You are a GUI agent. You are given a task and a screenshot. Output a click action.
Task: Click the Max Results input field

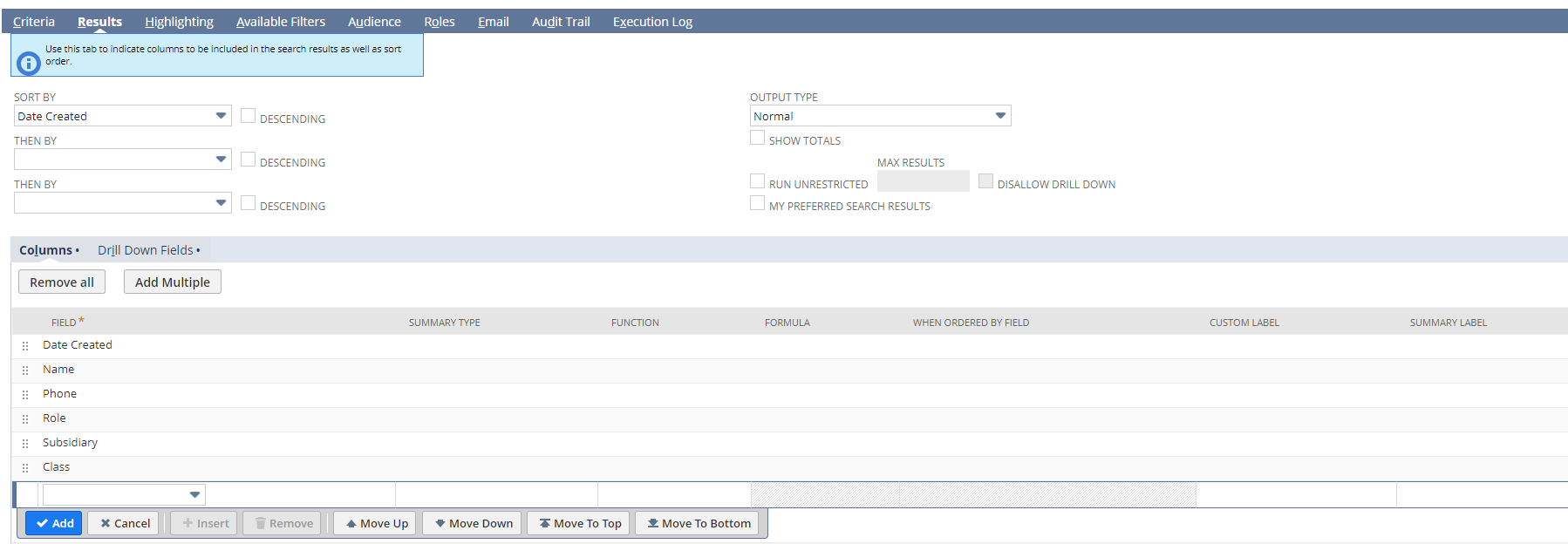pos(923,181)
